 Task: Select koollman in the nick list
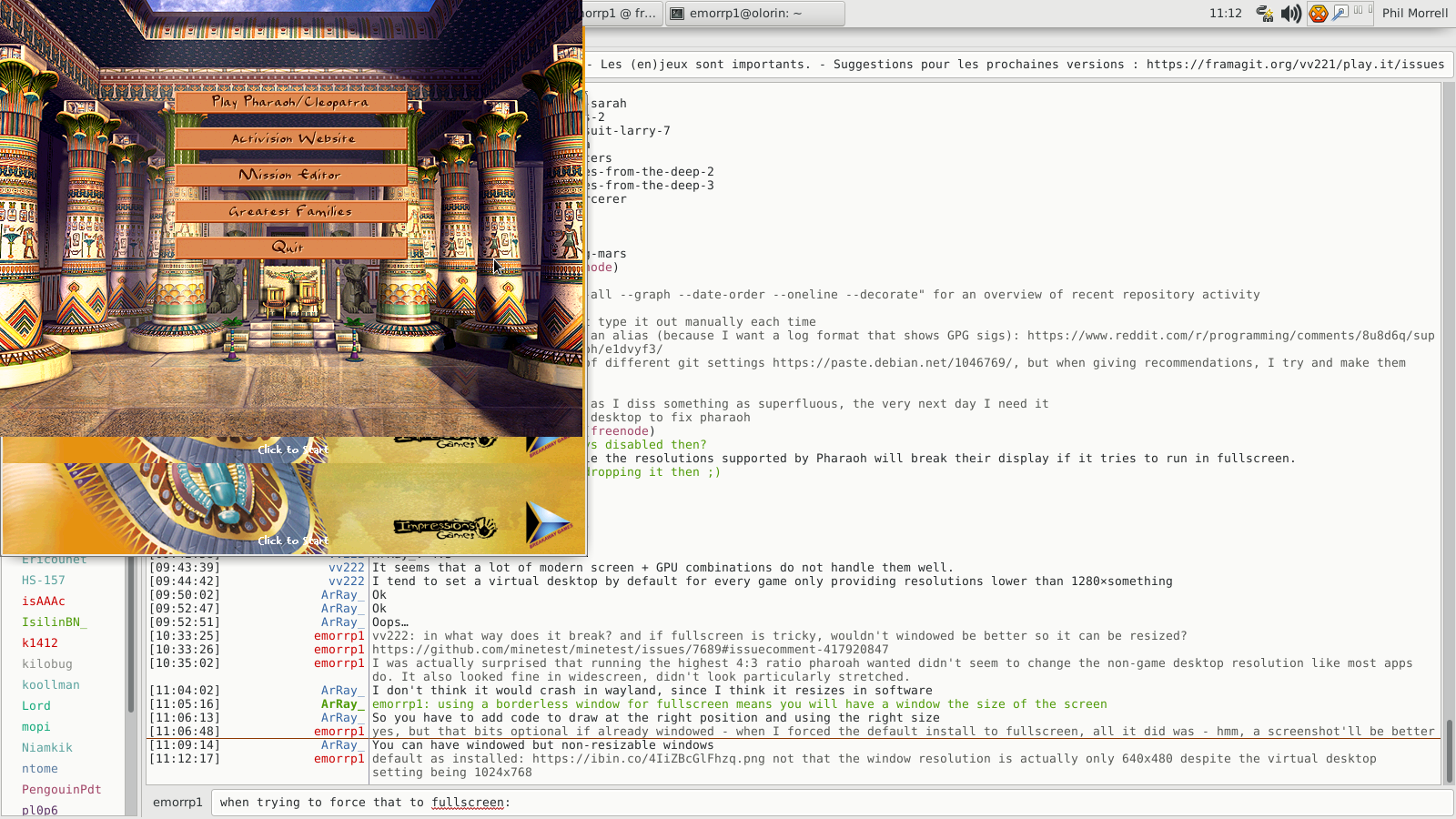pyautogui.click(x=51, y=685)
